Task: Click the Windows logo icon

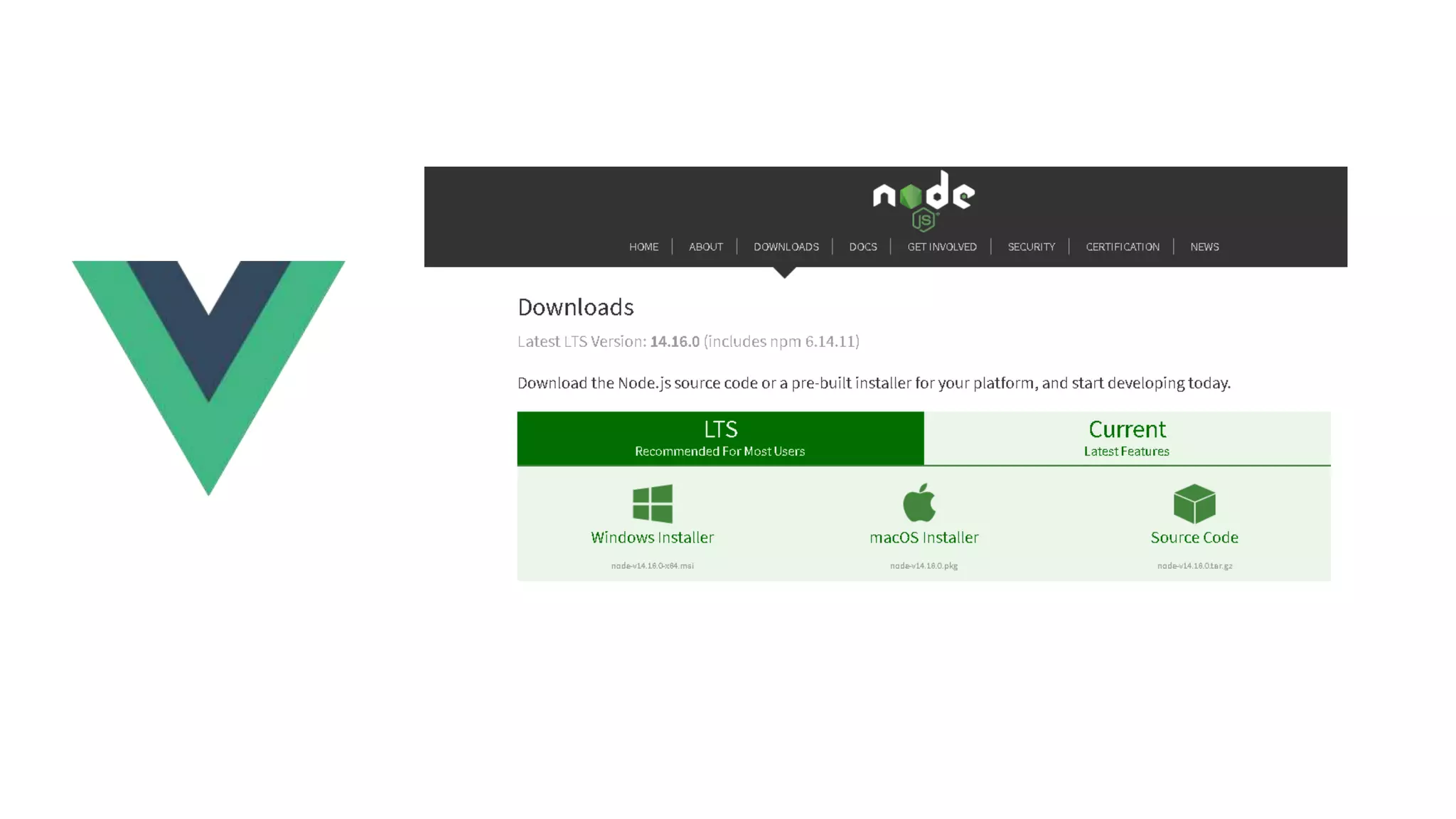Action: tap(652, 503)
